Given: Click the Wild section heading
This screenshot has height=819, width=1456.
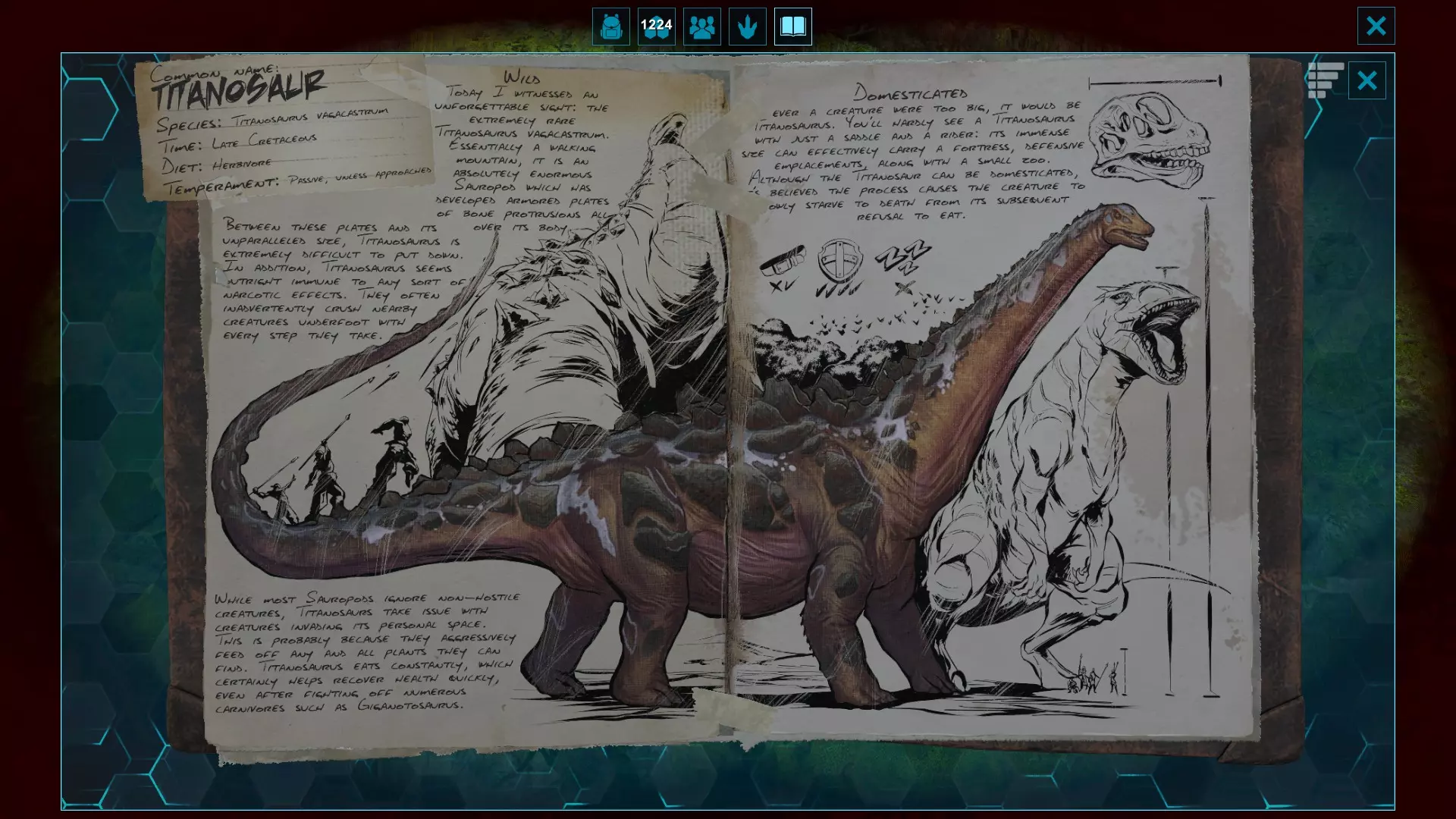Looking at the screenshot, I should [522, 77].
